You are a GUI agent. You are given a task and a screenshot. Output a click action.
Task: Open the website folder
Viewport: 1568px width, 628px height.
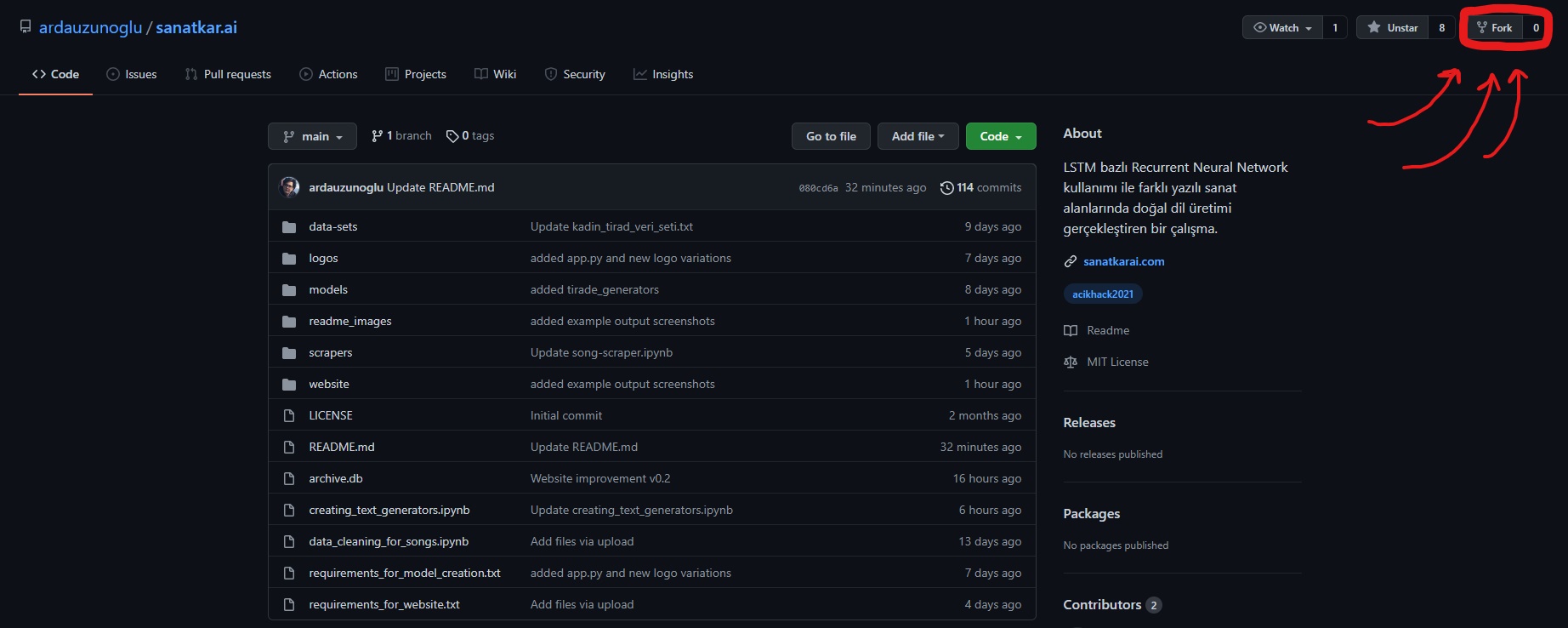tap(329, 384)
